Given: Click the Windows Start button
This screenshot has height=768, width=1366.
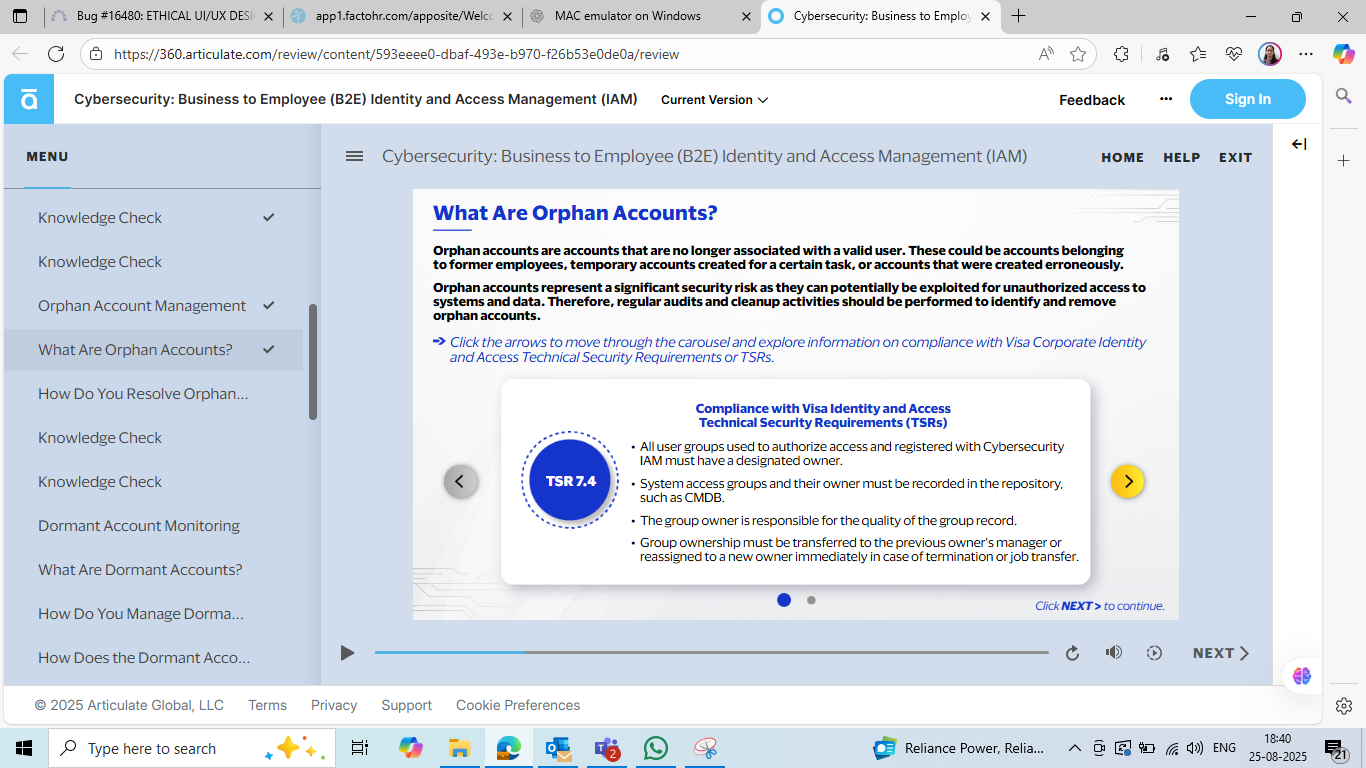Looking at the screenshot, I should (x=24, y=748).
